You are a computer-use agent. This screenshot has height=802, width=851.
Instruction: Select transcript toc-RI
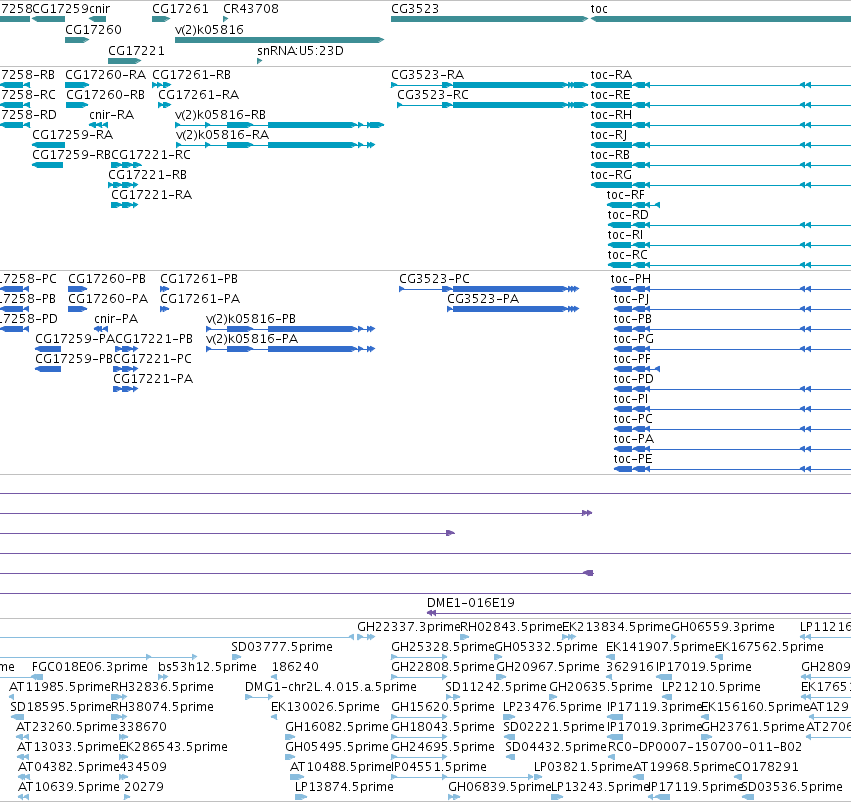(x=625, y=234)
